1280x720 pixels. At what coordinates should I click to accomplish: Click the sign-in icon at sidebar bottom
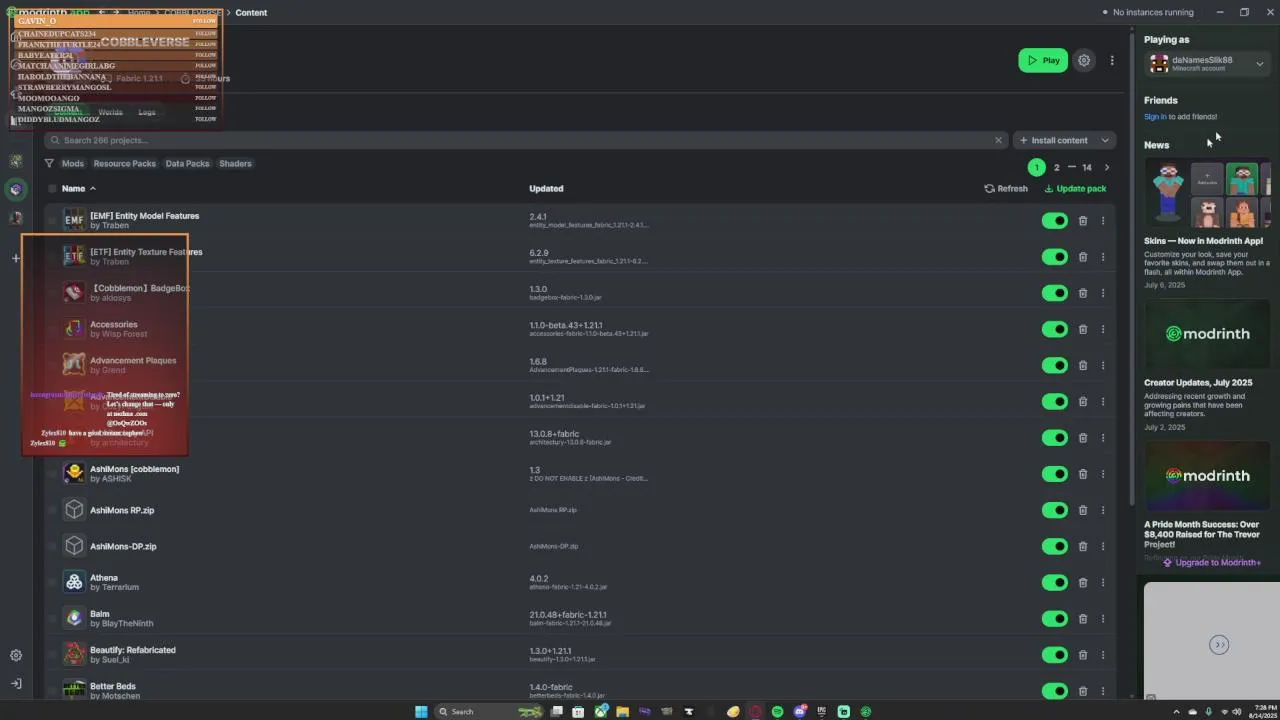[x=16, y=684]
